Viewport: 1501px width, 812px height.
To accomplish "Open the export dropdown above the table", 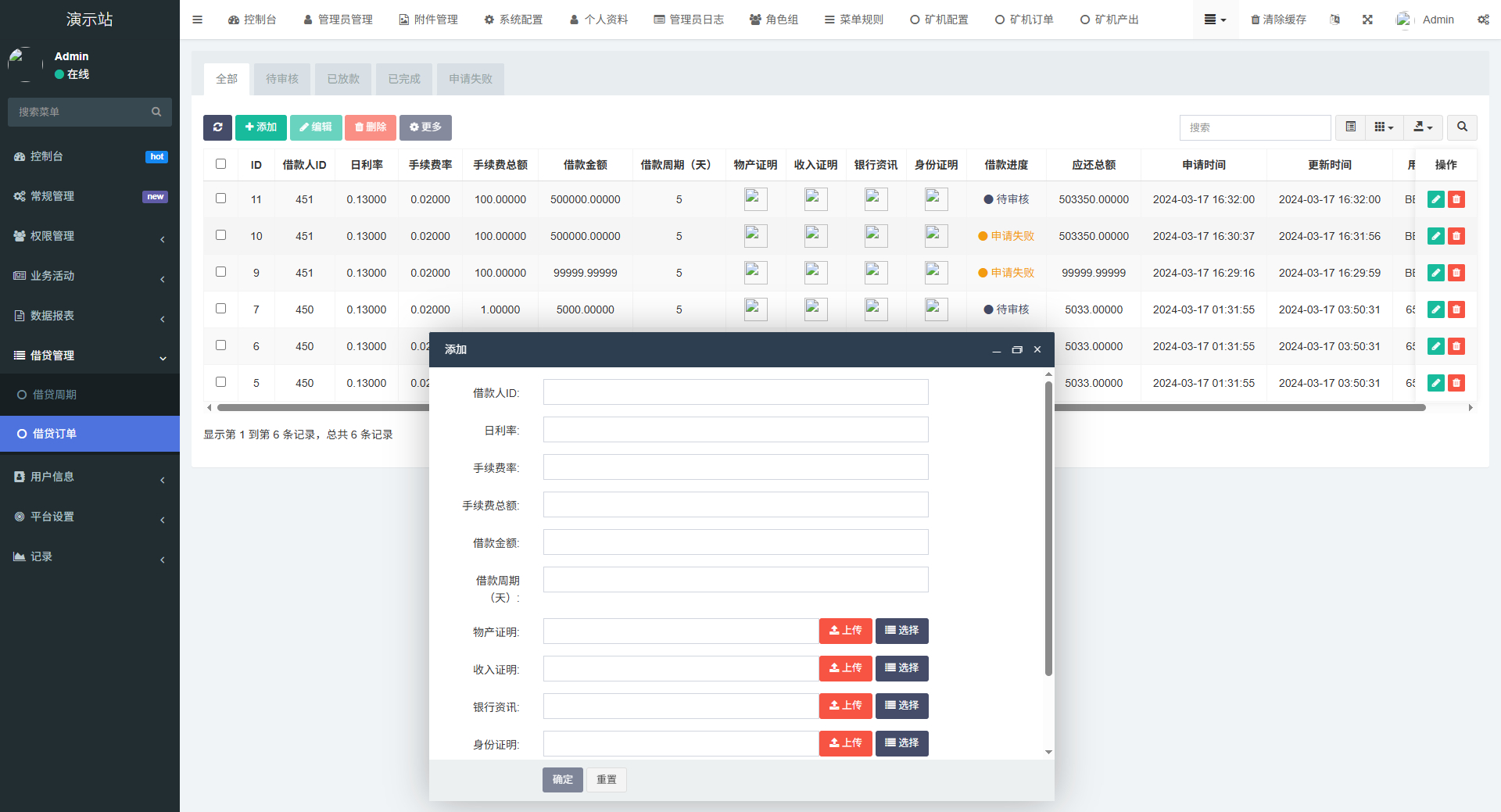I will [1422, 127].
